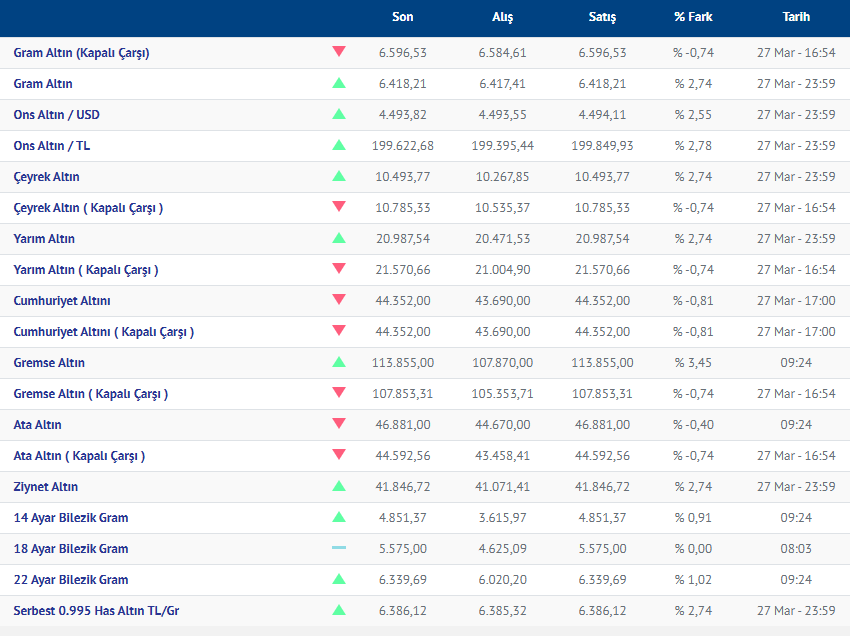Open the Gram Altın link
The height and width of the screenshot is (636, 850).
click(43, 84)
